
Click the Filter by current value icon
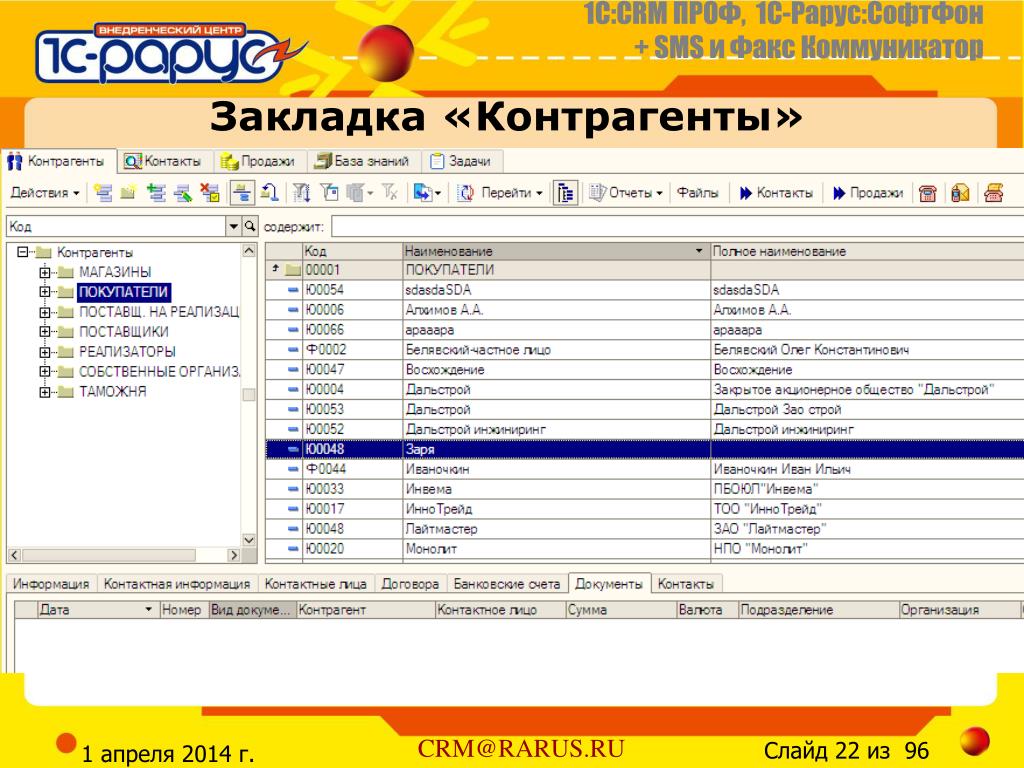(x=329, y=193)
